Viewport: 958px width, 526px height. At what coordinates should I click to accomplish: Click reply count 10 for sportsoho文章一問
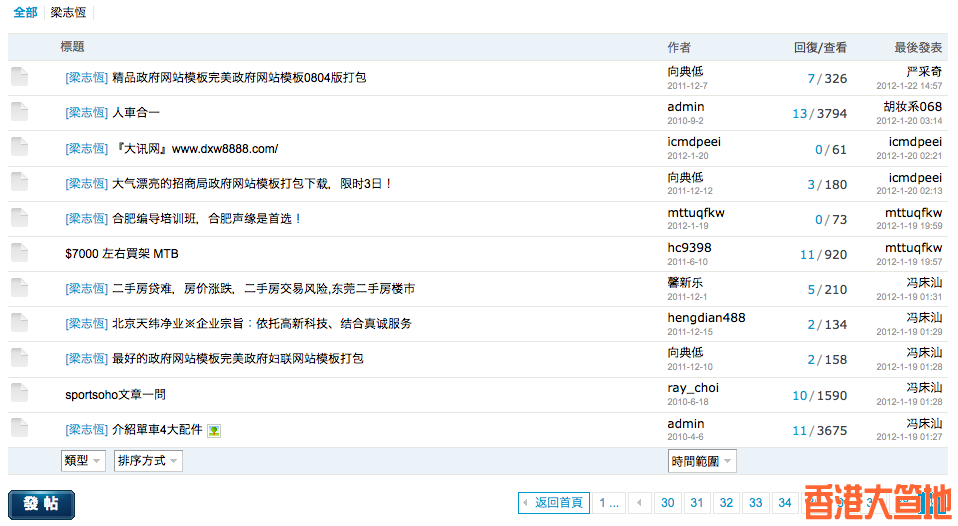(800, 395)
